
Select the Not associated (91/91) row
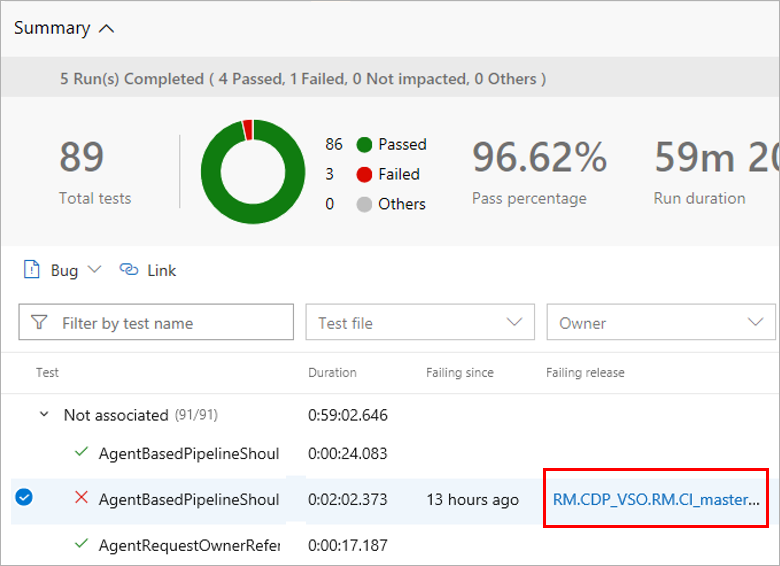point(390,415)
